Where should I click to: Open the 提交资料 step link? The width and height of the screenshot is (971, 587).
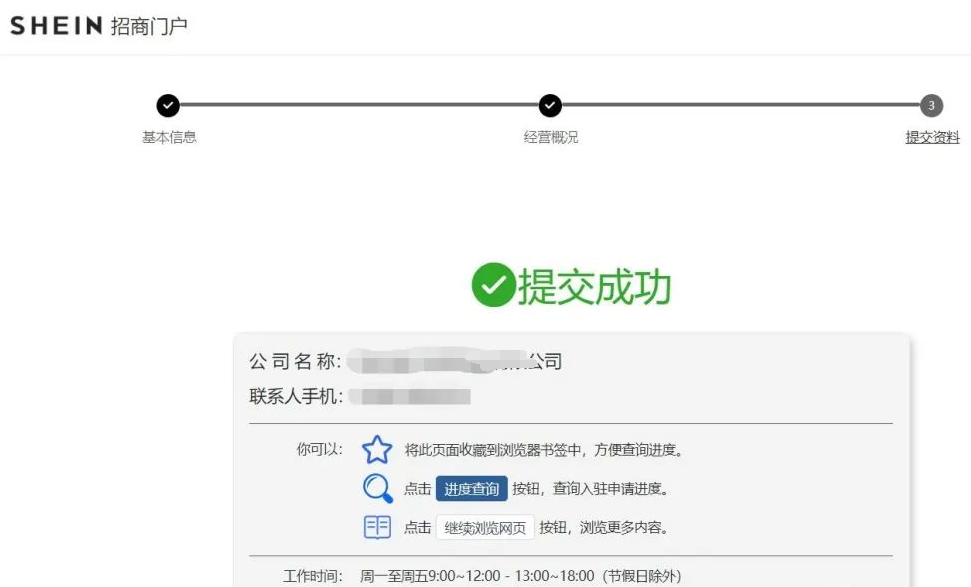932,137
